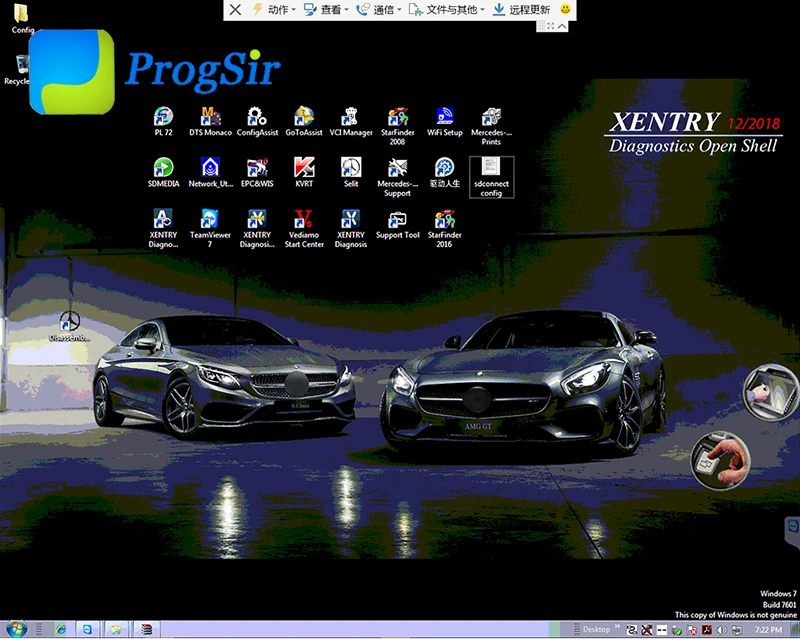Select the ConfigAssist shortcut icon
This screenshot has width=800, height=639.
[x=257, y=121]
